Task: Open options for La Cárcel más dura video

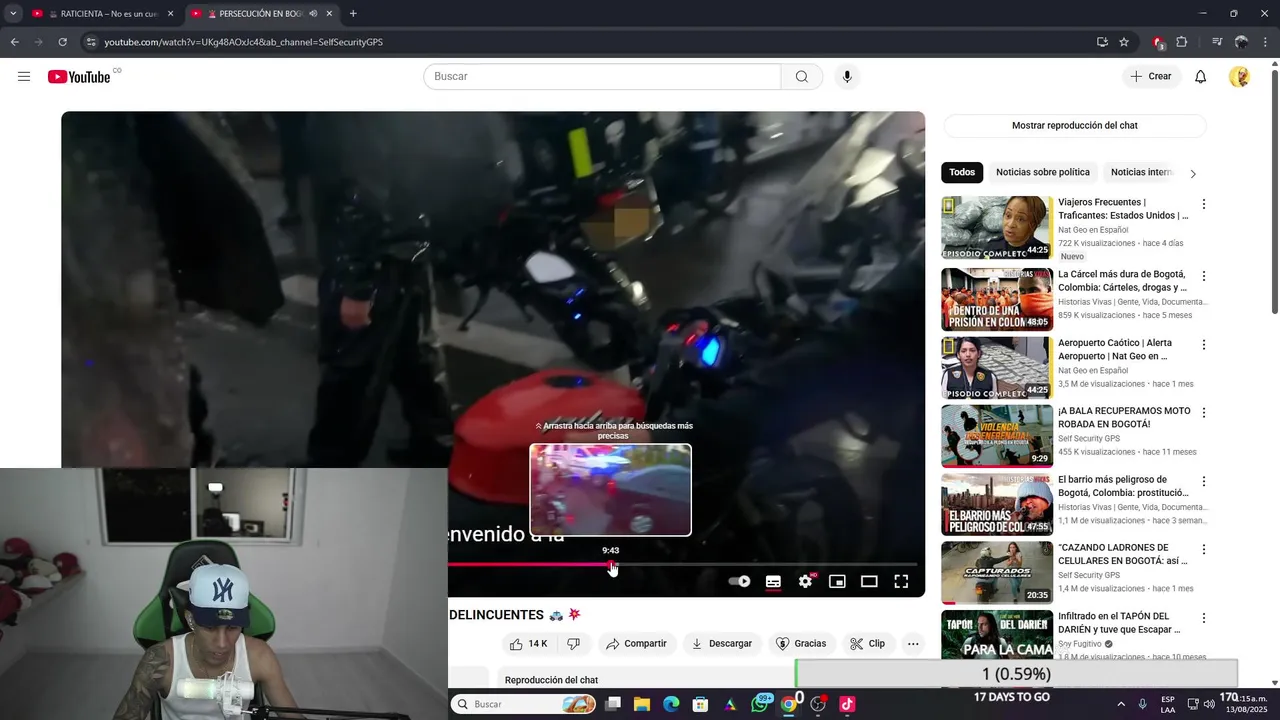Action: point(1203,276)
